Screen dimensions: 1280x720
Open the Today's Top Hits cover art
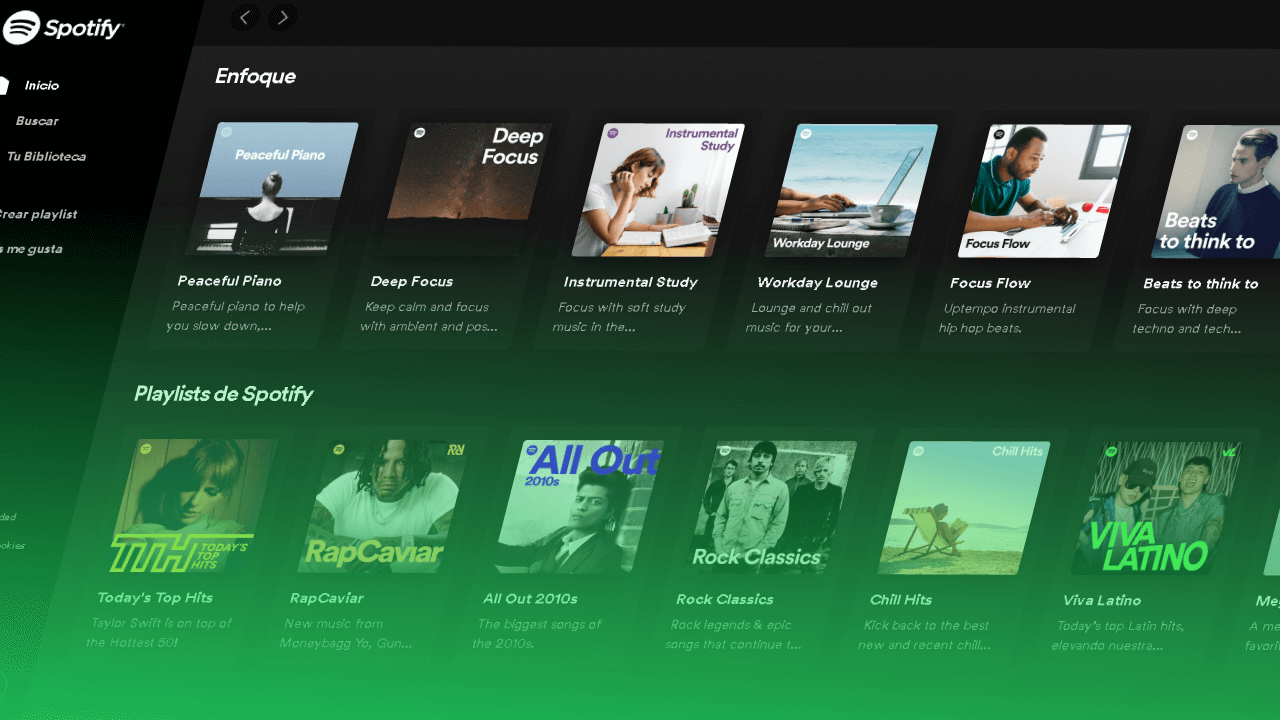(x=192, y=506)
